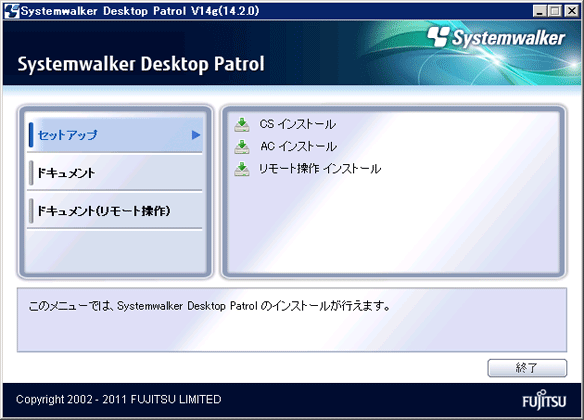Select the セットアップ menu item
This screenshot has width=584, height=420.
point(115,135)
